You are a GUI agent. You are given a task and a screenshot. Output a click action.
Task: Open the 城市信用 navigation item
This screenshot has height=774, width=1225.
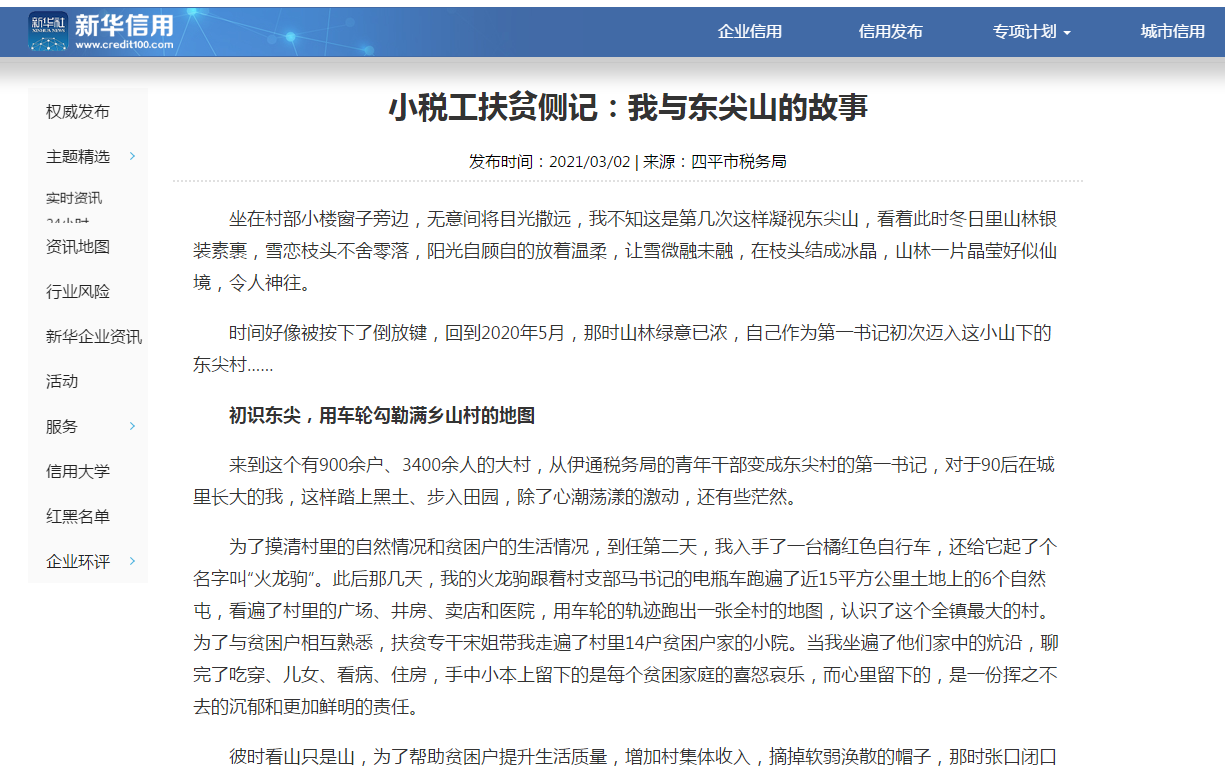[1172, 32]
